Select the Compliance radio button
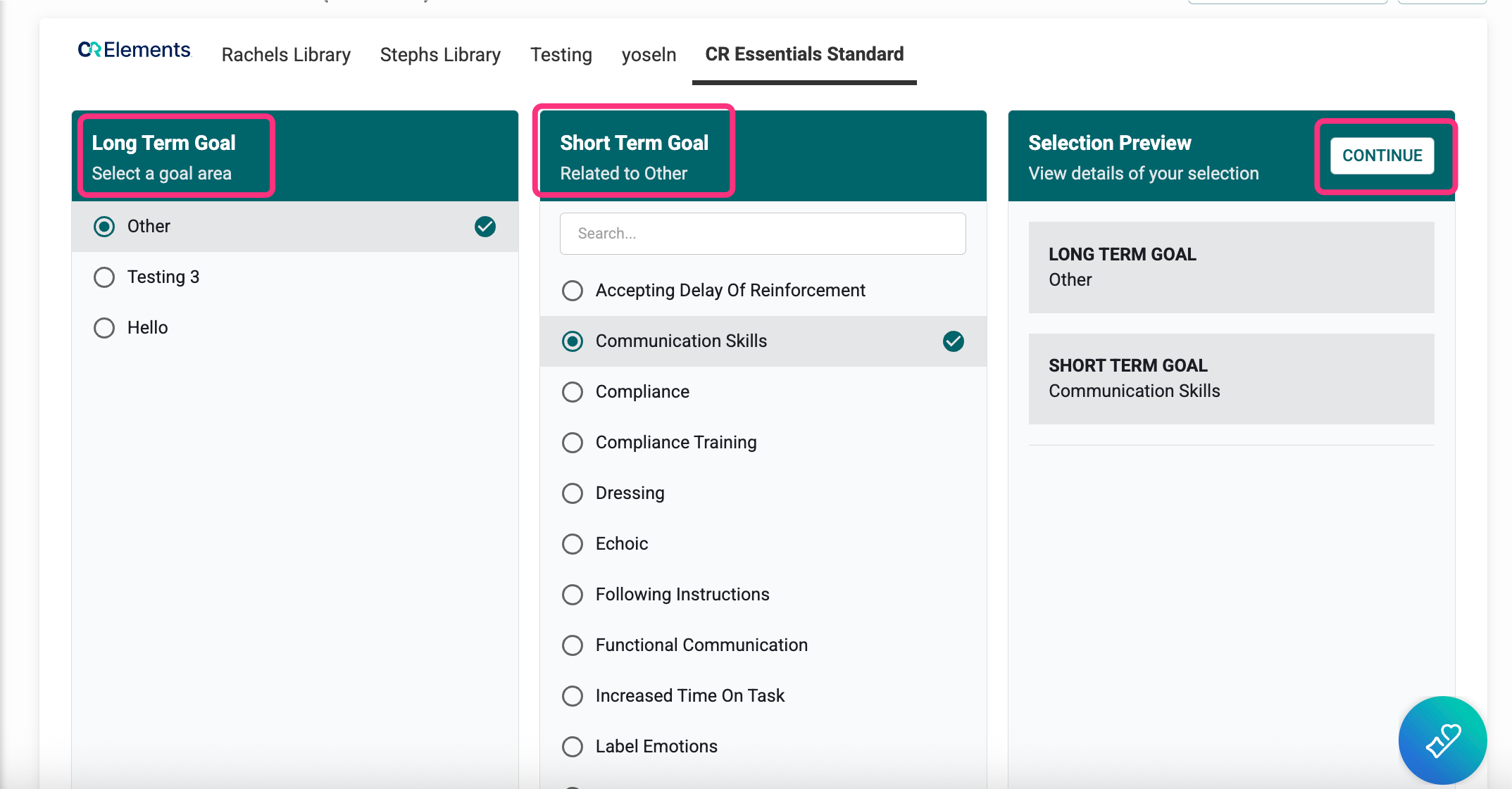Viewport: 1512px width, 789px height. [573, 392]
